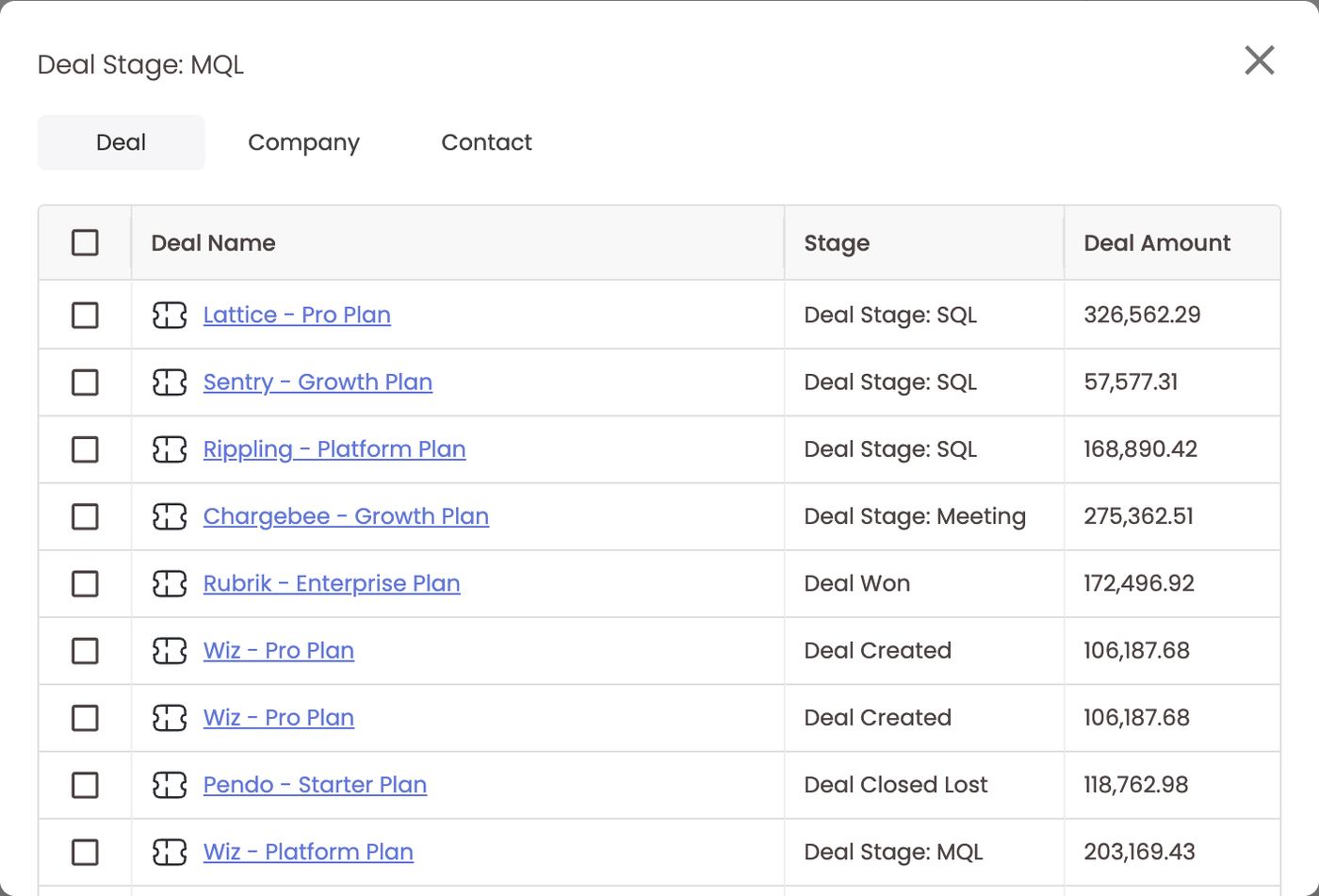Open Rippling - Platform Plan deal
The image size is (1319, 896).
point(334,449)
